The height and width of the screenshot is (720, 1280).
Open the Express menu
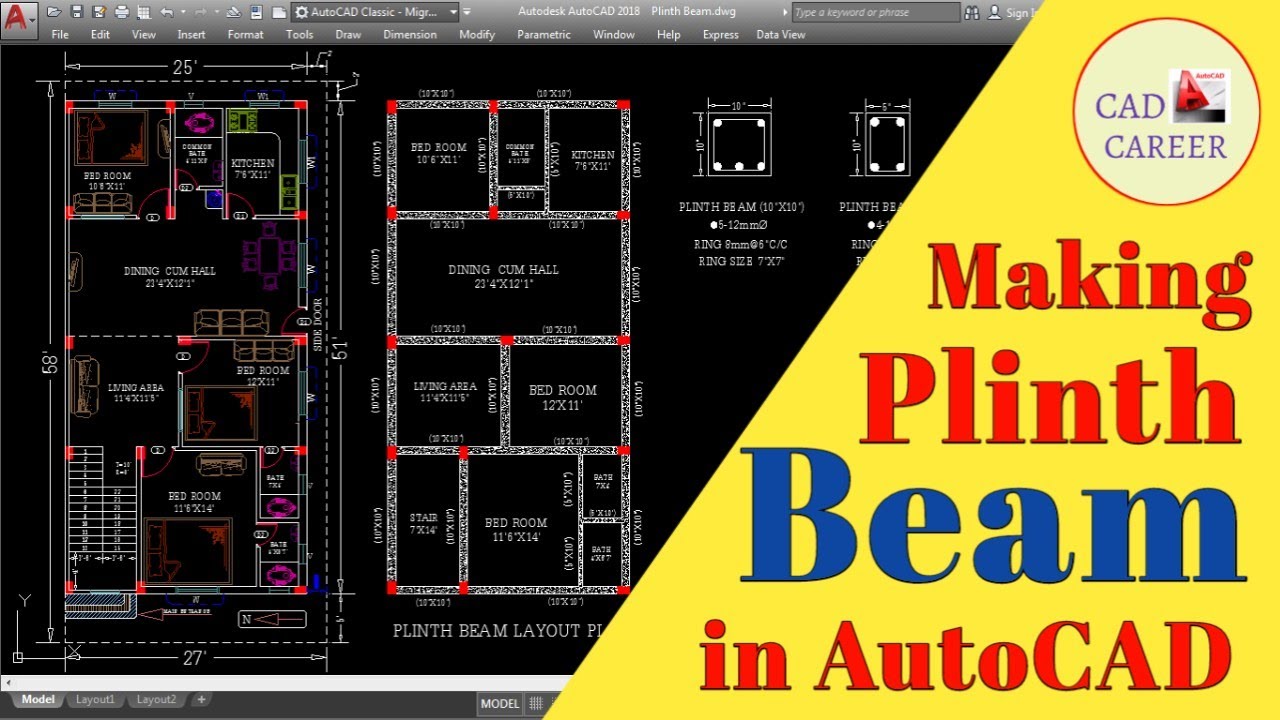[x=720, y=34]
